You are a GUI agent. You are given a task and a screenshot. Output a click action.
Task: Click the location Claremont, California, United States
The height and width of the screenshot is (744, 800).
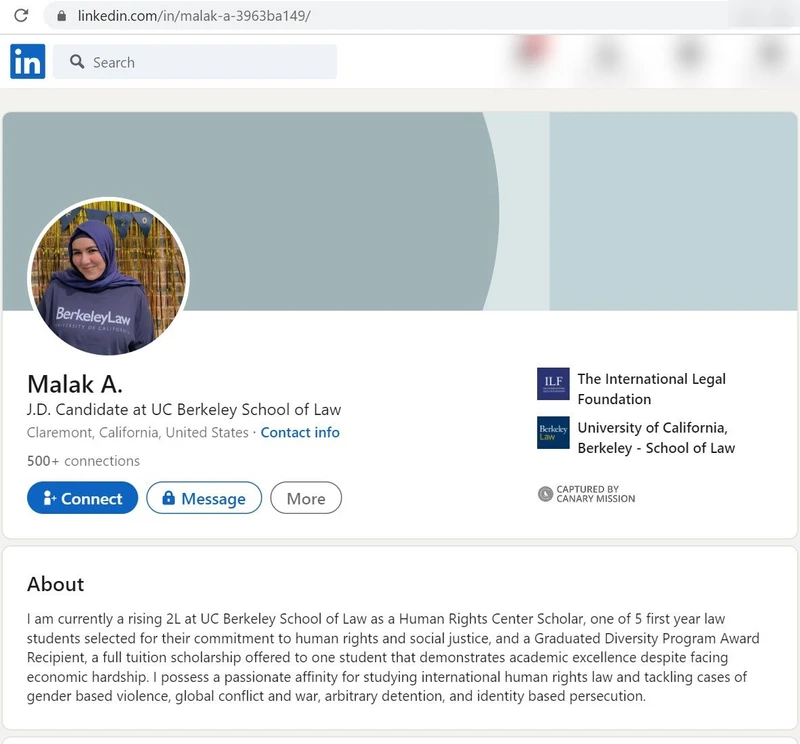point(138,432)
